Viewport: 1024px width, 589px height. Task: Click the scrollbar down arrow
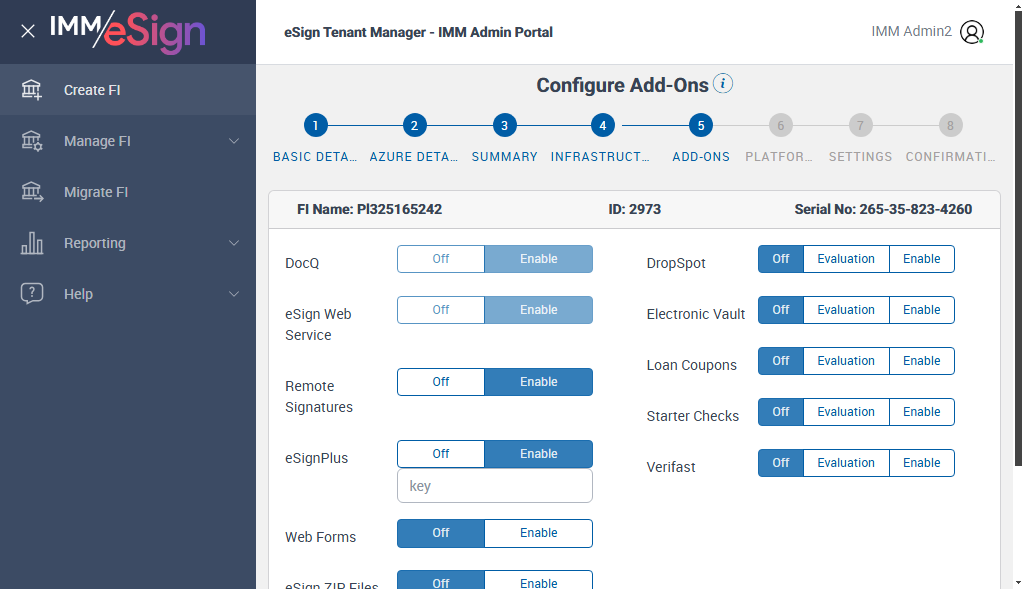pos(1018,582)
